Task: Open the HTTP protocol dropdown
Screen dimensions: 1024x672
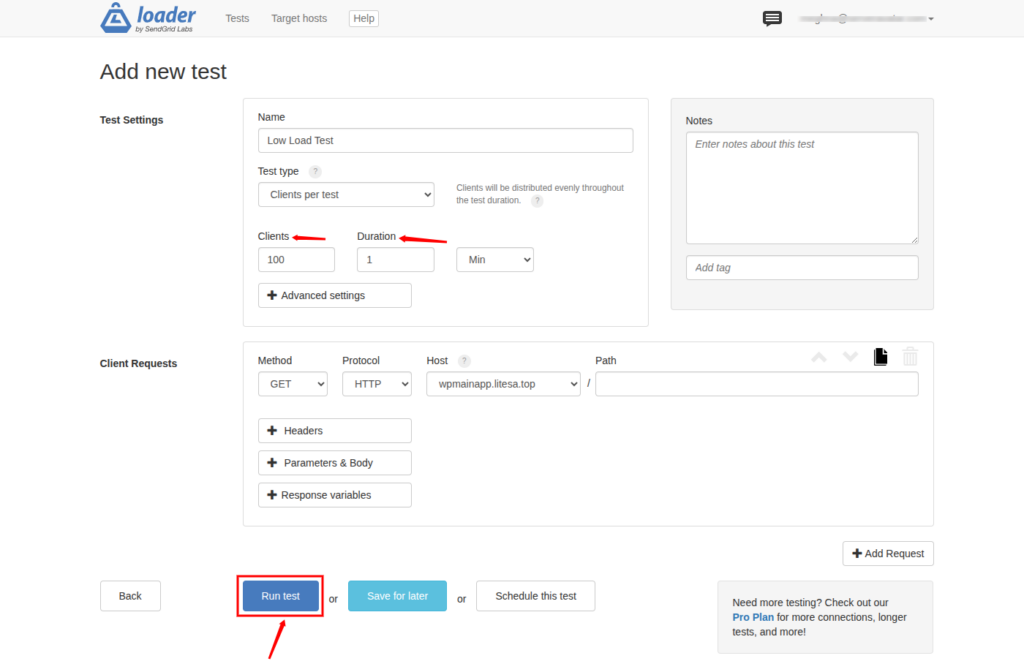Action: point(377,384)
